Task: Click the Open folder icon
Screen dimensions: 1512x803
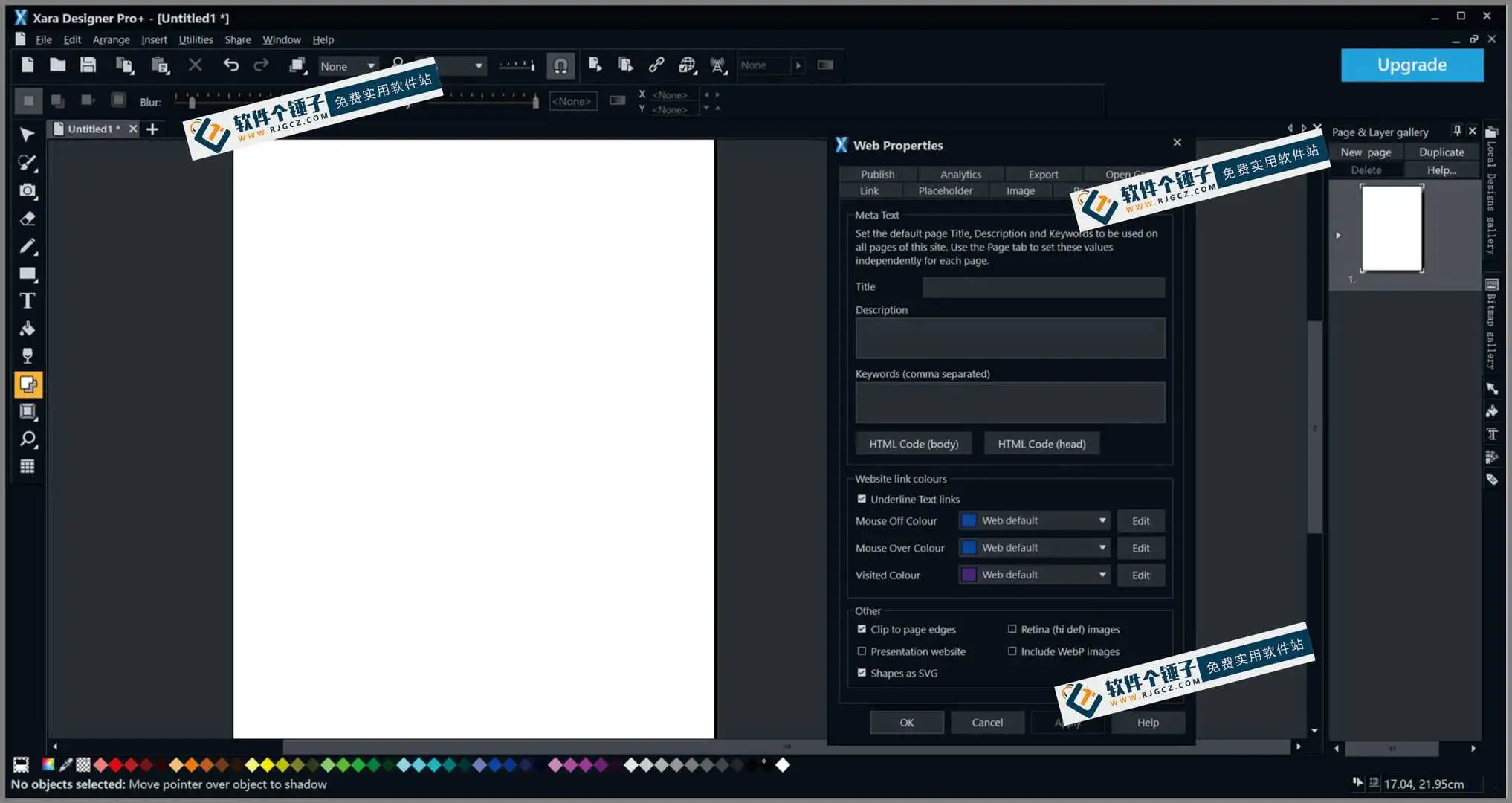Action: pos(57,65)
